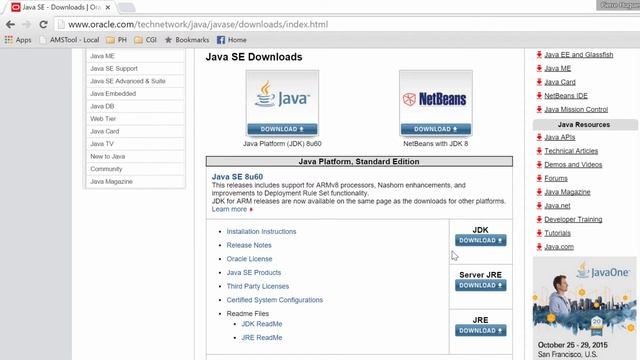Viewport: 640px width, 360px height.
Task: Open the Java.com link
Action: tap(559, 247)
